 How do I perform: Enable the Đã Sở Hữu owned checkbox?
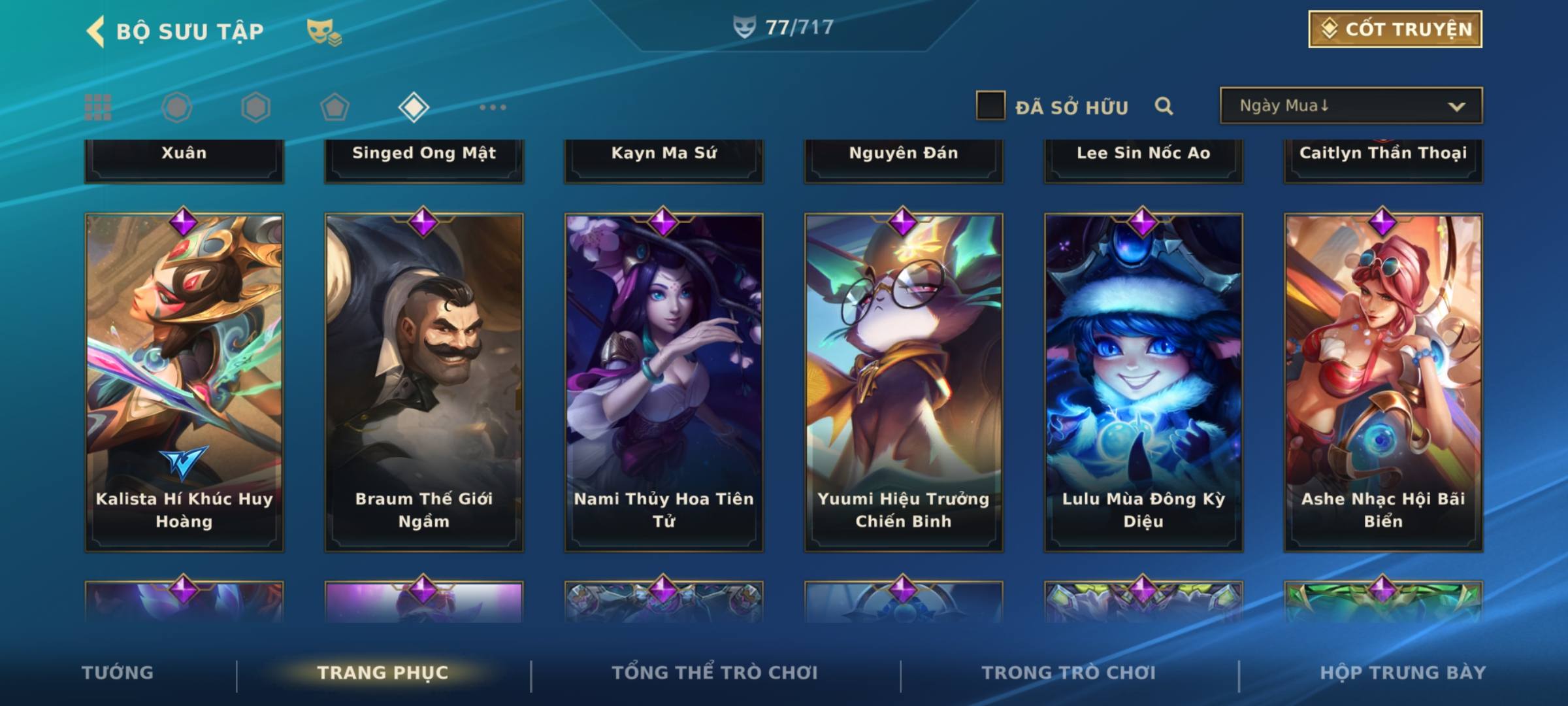(990, 106)
